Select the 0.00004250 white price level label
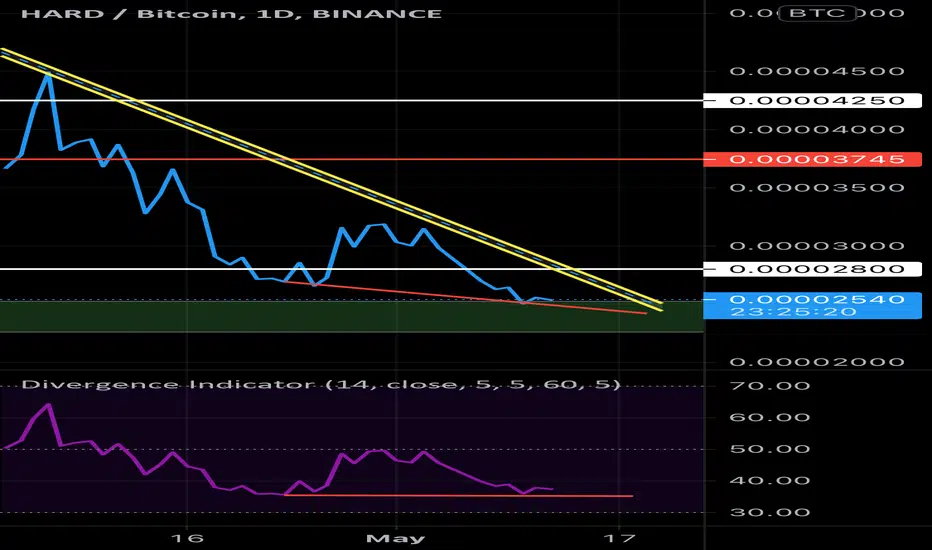The height and width of the screenshot is (550, 932). coord(813,100)
